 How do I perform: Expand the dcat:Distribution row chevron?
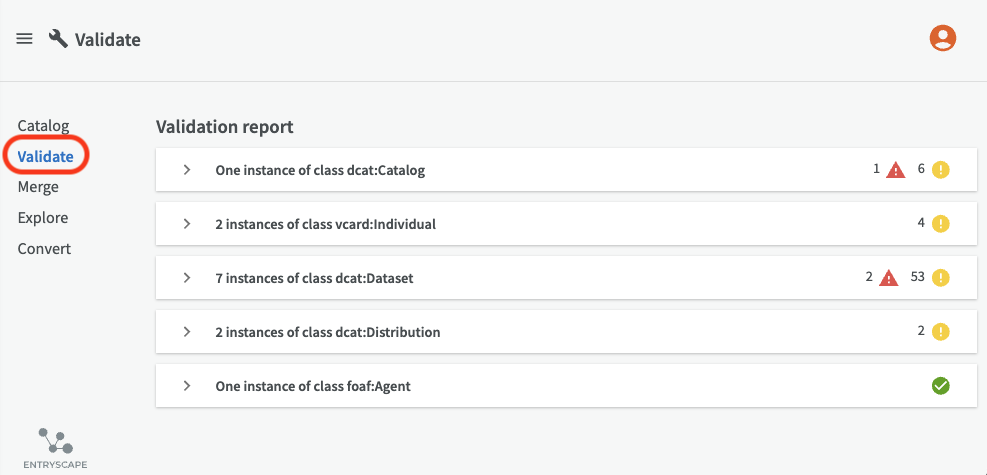pyautogui.click(x=186, y=332)
